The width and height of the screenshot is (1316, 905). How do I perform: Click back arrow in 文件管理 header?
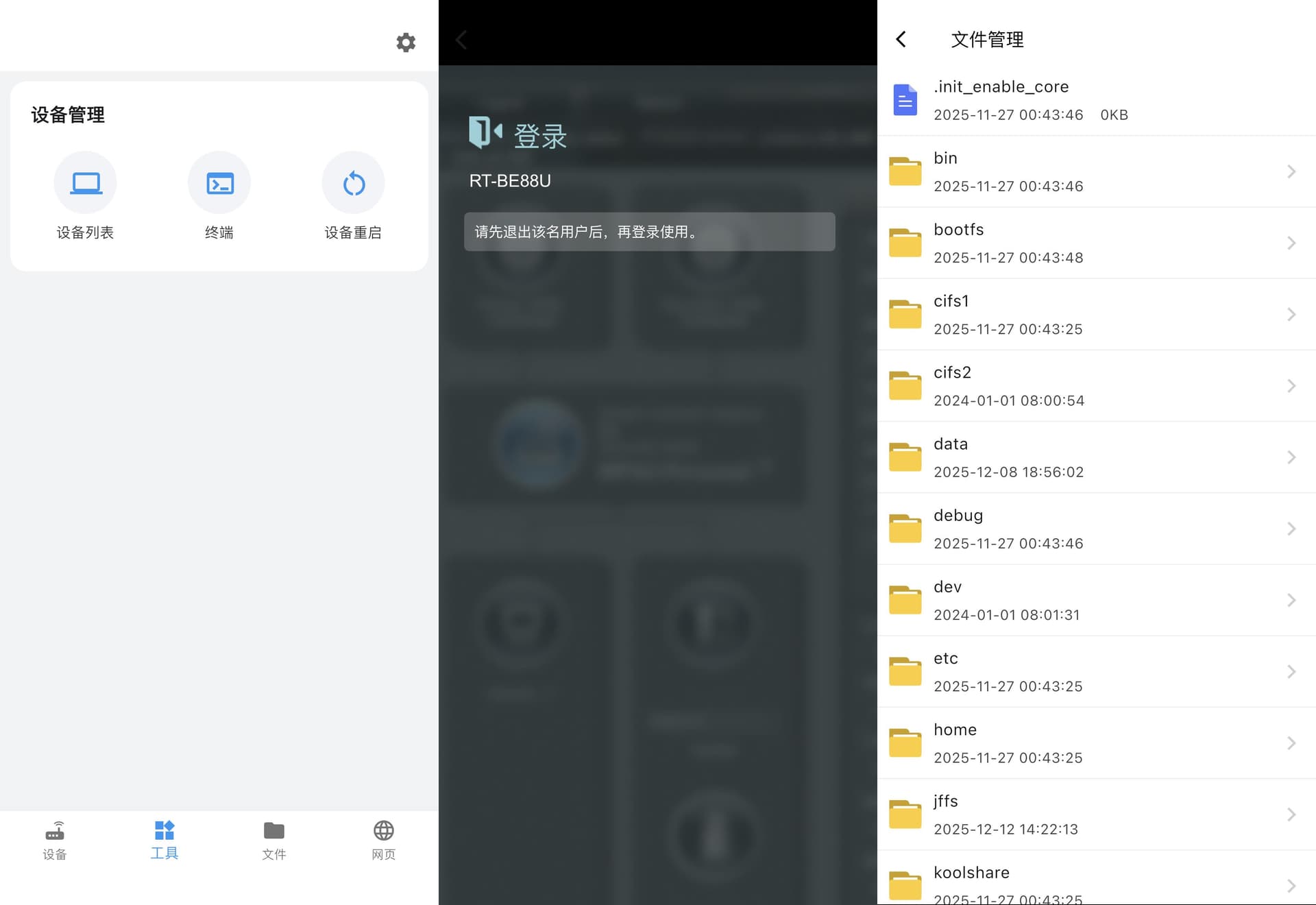coord(901,39)
